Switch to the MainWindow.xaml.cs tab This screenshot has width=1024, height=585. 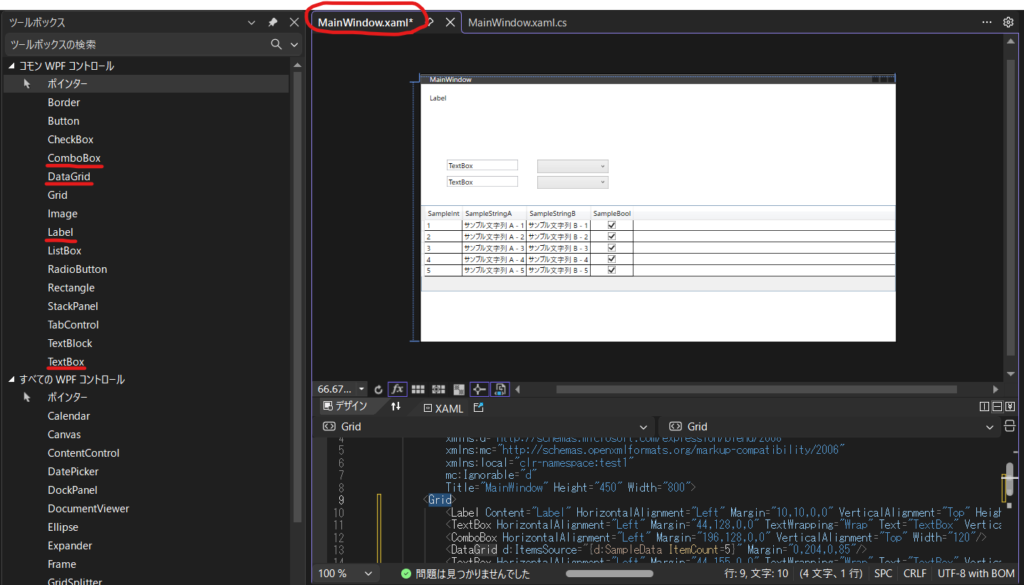518,22
